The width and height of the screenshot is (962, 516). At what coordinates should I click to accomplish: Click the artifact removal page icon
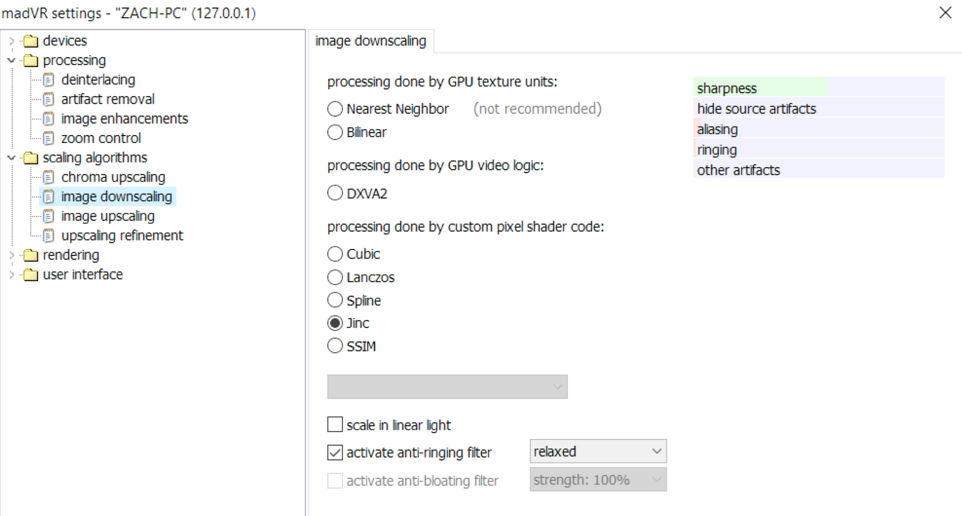pyautogui.click(x=48, y=99)
